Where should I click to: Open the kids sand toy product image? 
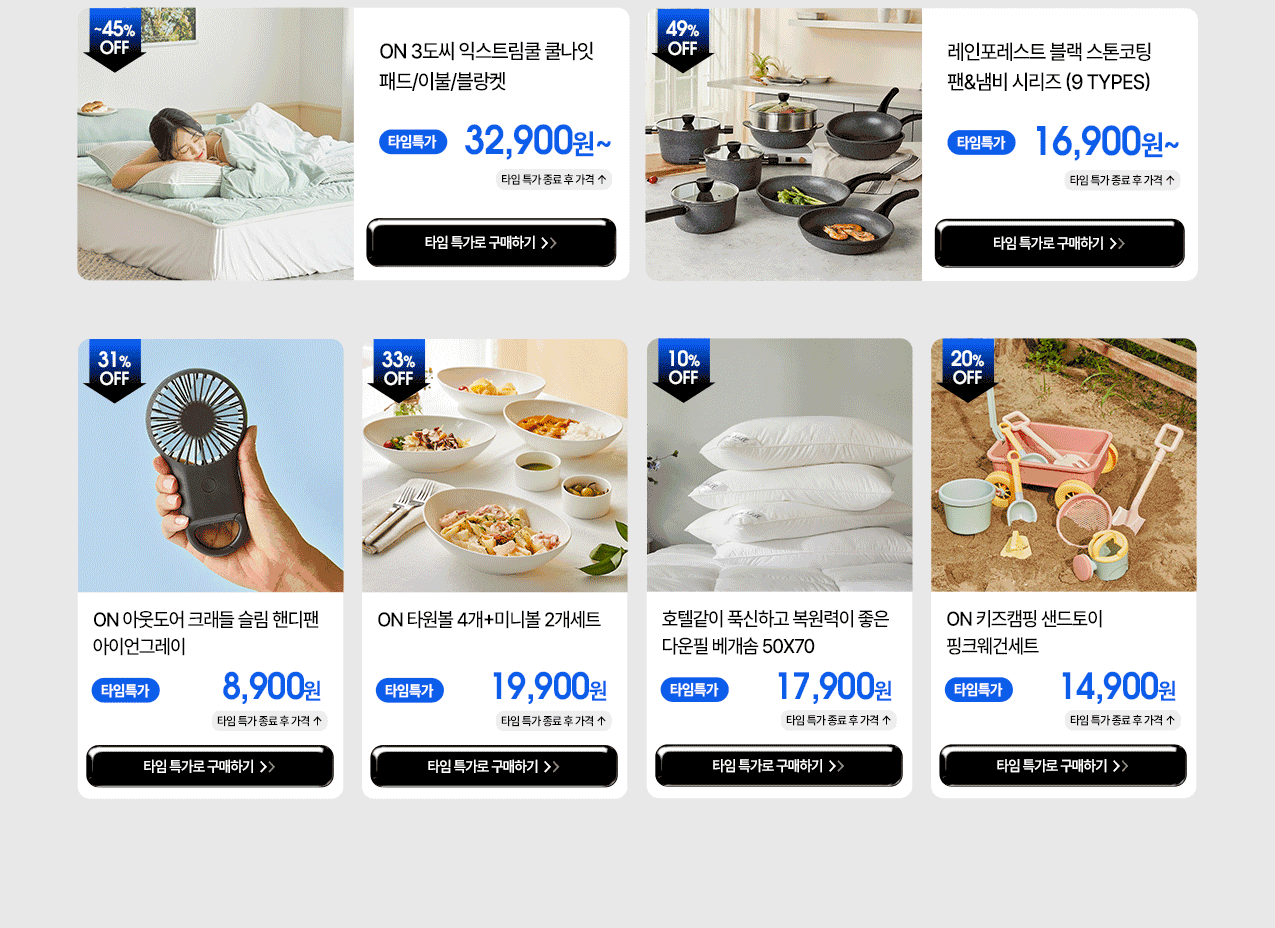(x=1064, y=465)
